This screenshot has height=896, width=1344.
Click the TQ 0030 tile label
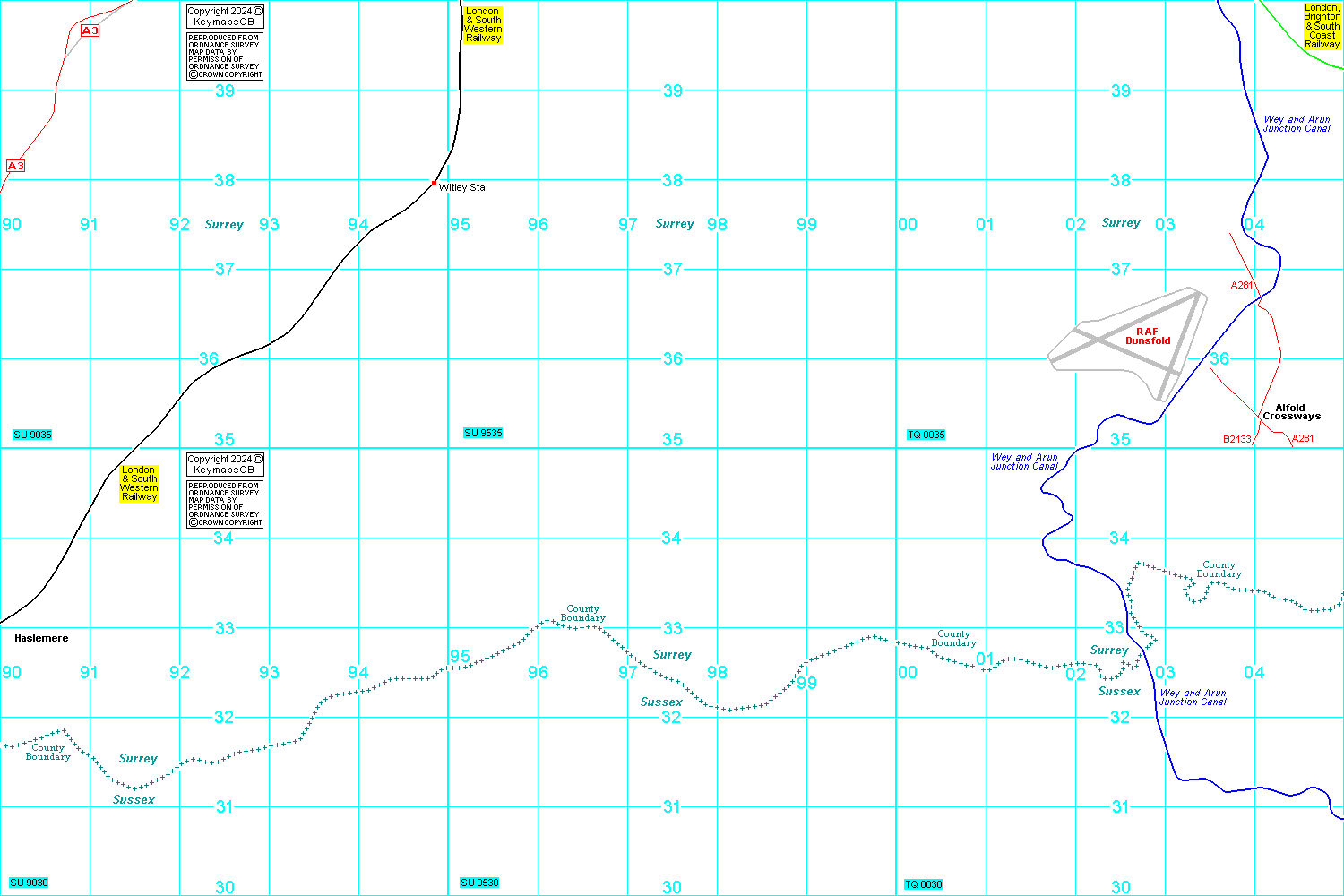(924, 884)
